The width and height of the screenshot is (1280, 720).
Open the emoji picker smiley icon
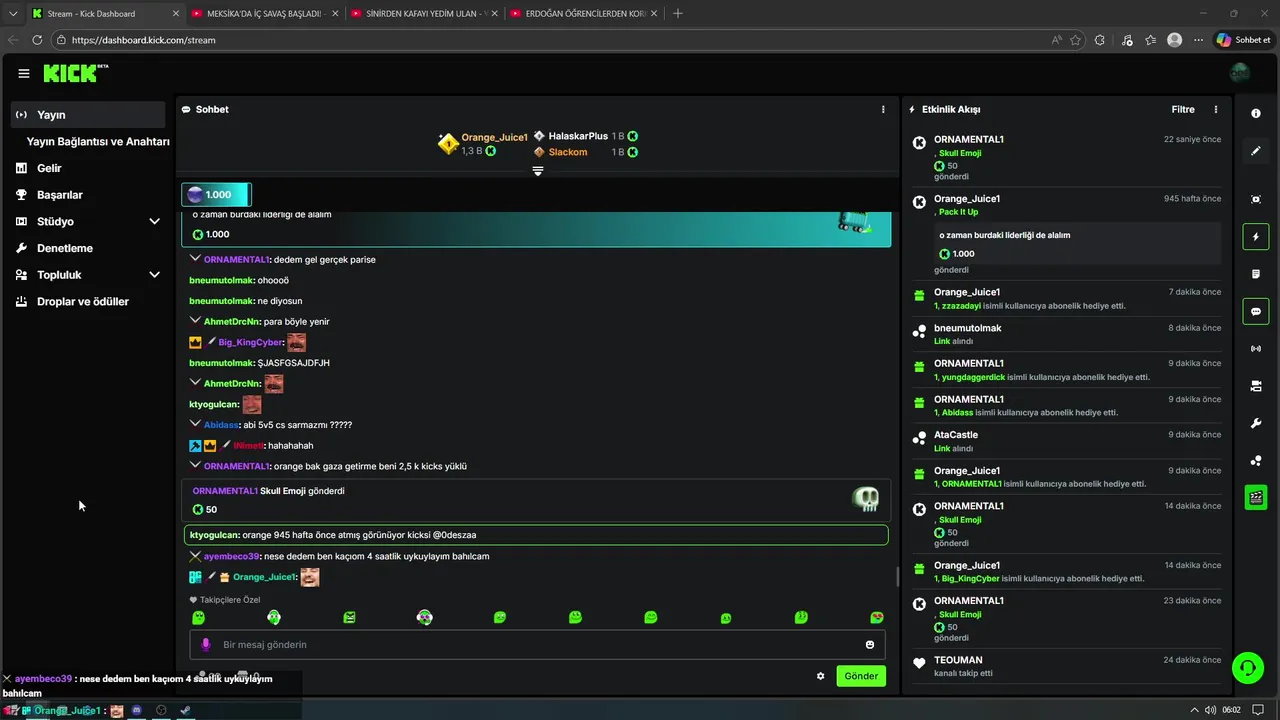870,645
